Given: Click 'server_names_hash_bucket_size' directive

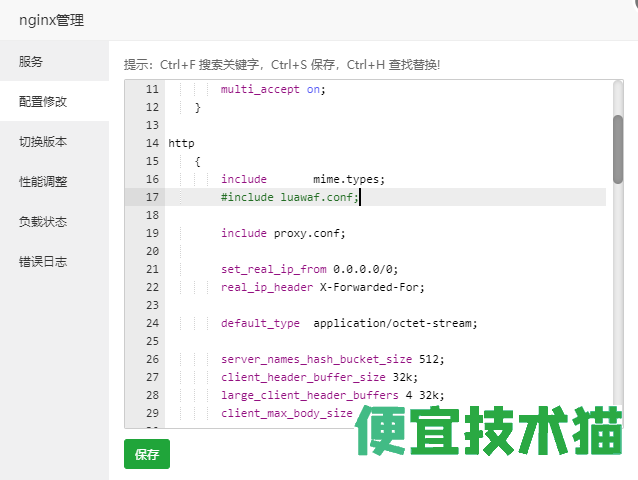Looking at the screenshot, I should tap(316, 359).
